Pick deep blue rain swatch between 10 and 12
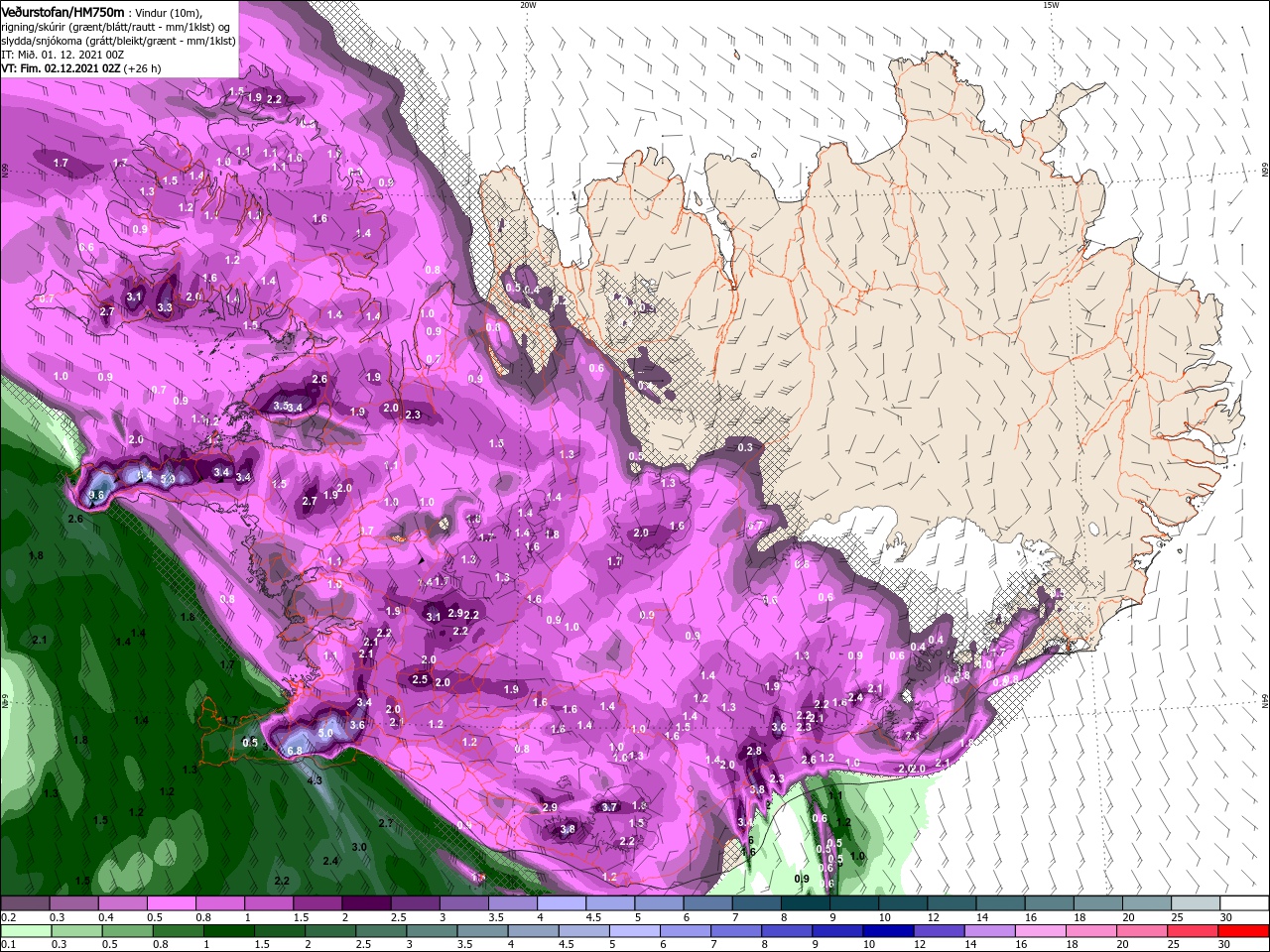The height and width of the screenshot is (952, 1270). (x=887, y=930)
